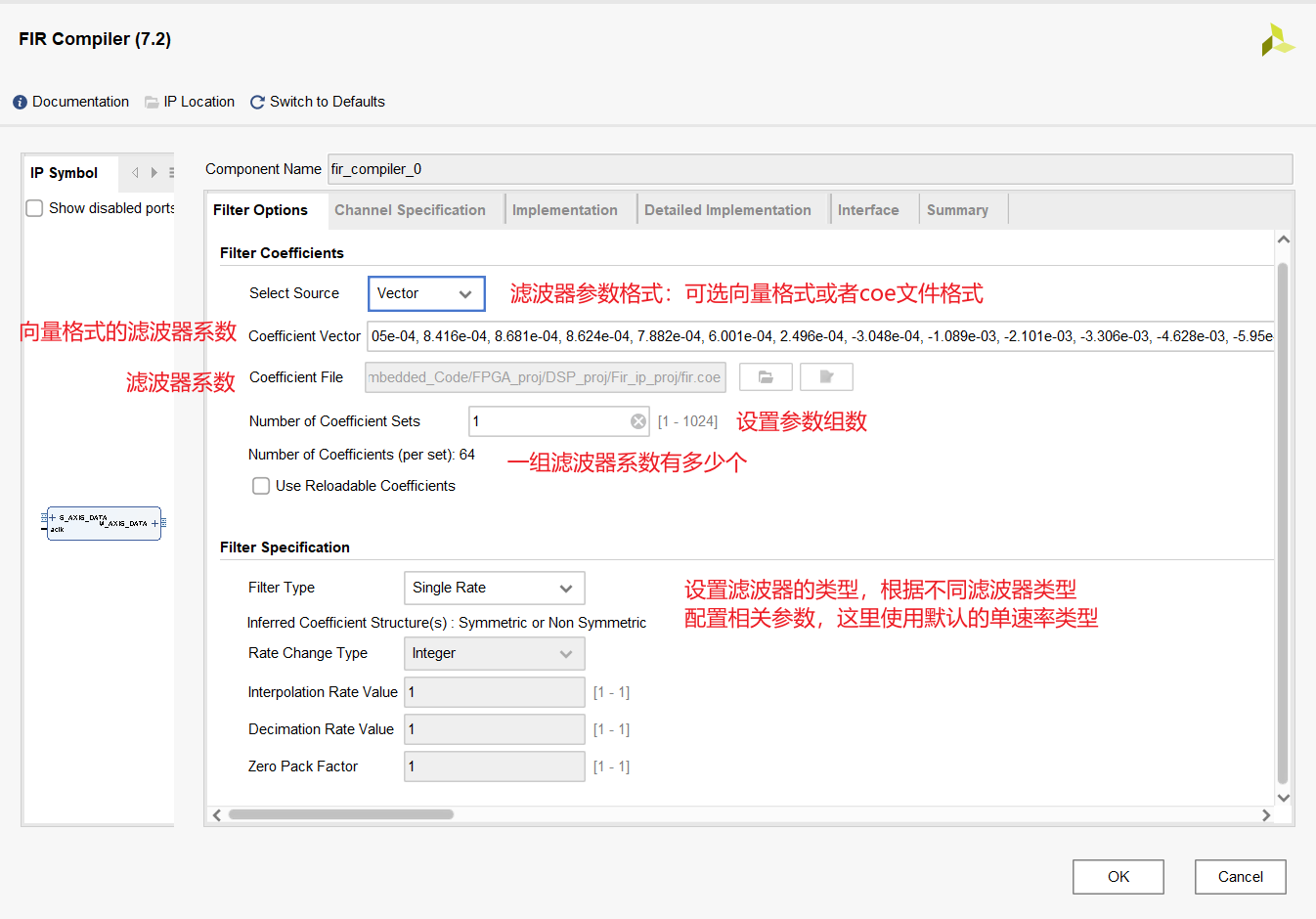The image size is (1316, 919).
Task: Open the Detailed Implementation tab
Action: [727, 210]
